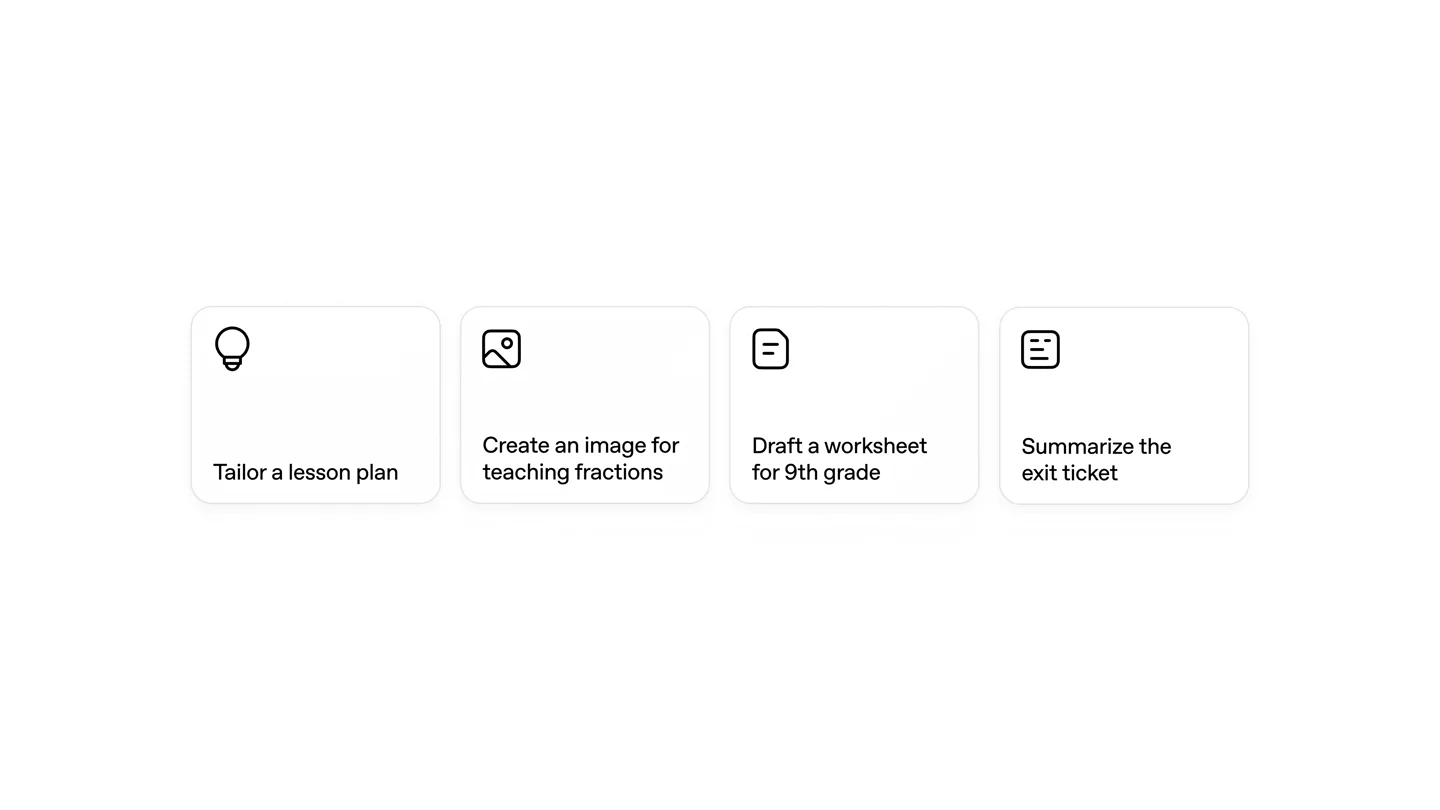Click the words 'exit ticket'
Viewport: 1440px width, 810px height.
click(1069, 473)
